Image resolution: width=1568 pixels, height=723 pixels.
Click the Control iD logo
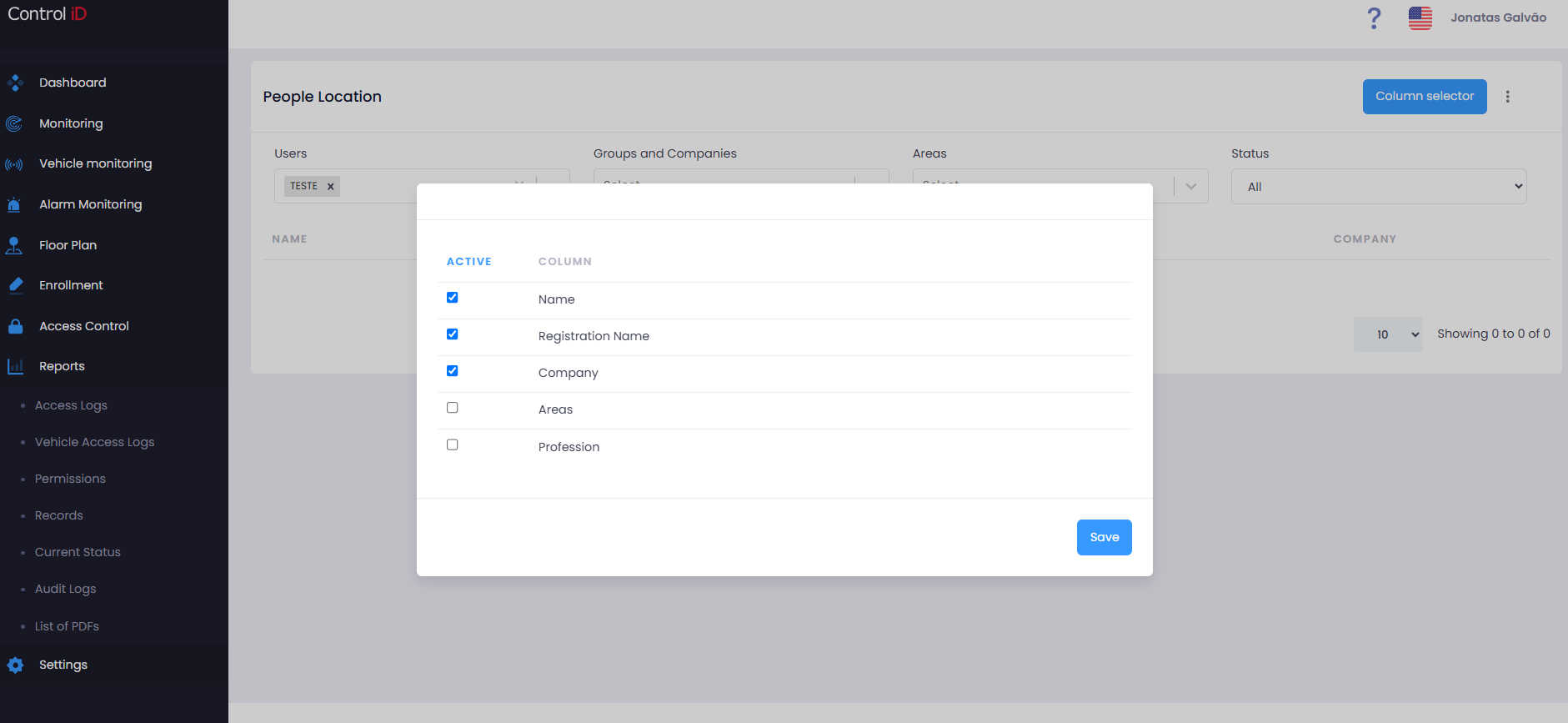(x=48, y=14)
